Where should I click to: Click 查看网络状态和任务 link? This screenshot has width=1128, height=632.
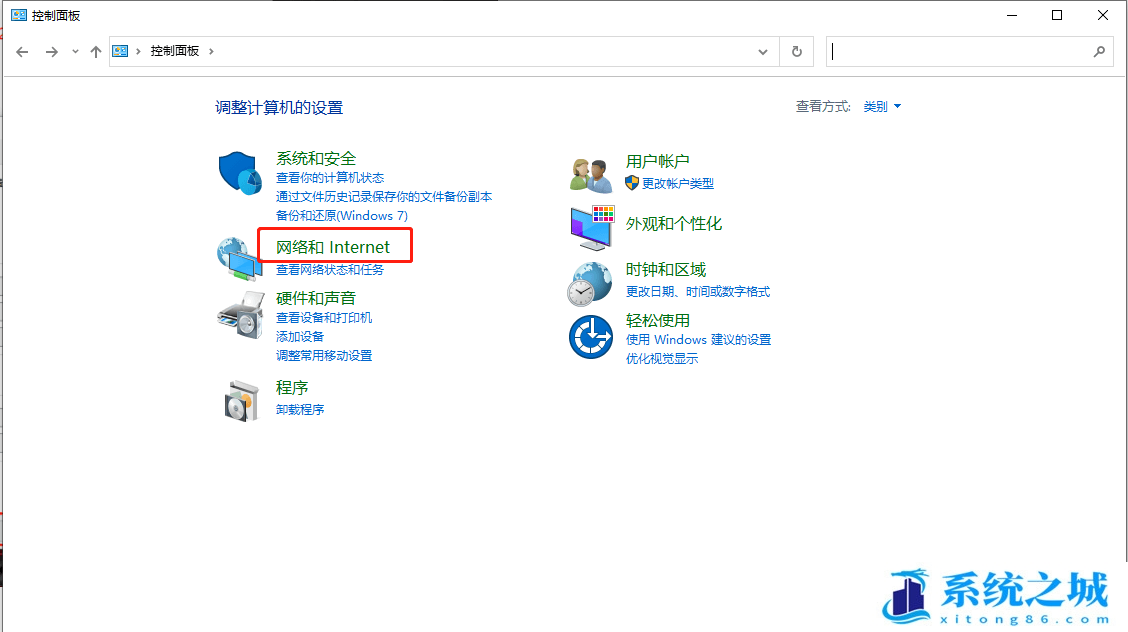click(x=330, y=269)
